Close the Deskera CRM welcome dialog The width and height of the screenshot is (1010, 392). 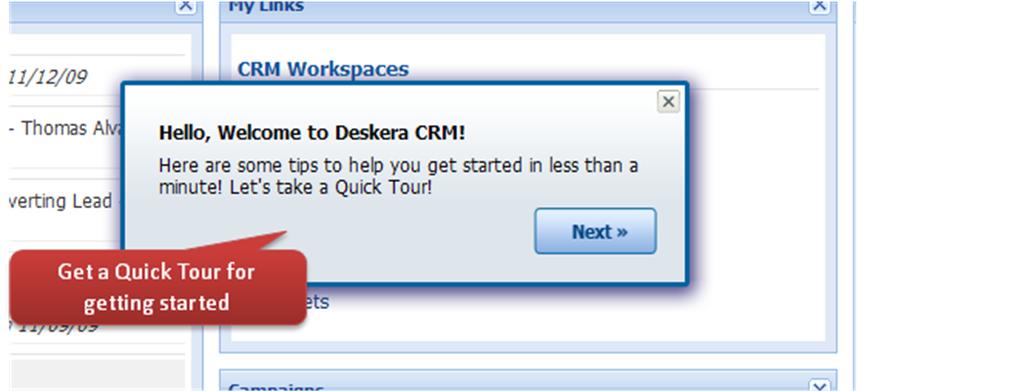668,102
